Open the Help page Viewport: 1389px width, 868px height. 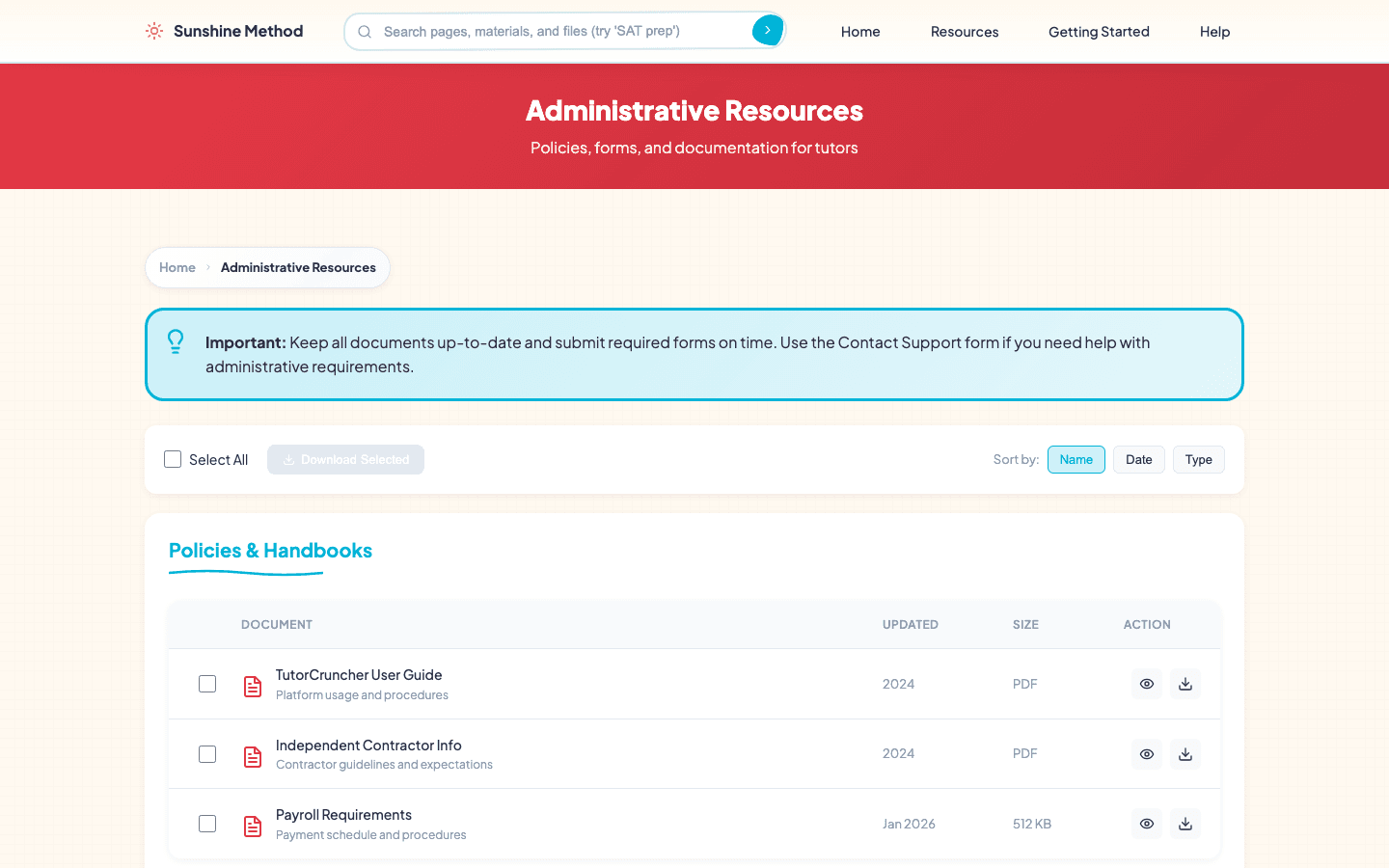1214,31
